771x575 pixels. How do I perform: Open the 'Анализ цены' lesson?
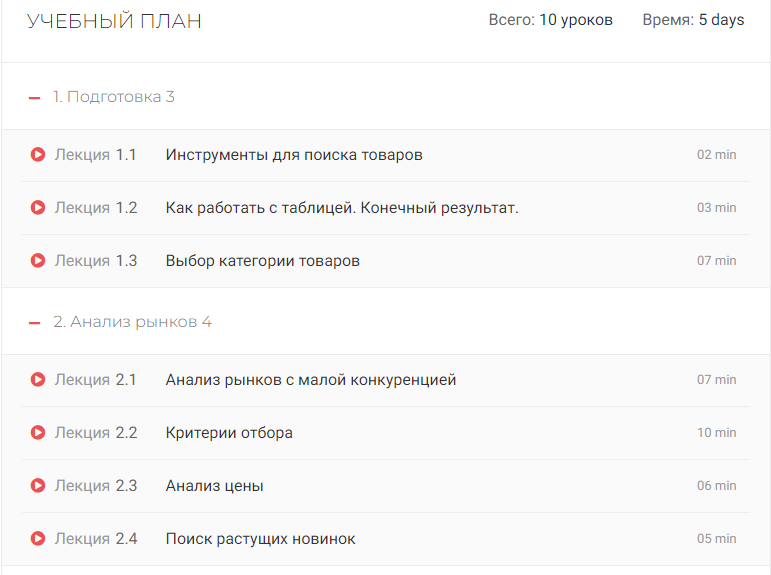[215, 486]
